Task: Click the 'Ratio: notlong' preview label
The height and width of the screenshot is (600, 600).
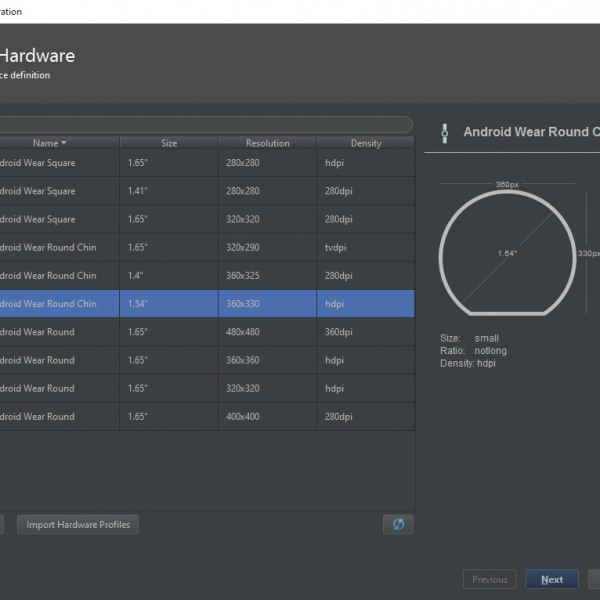Action: coord(473,351)
